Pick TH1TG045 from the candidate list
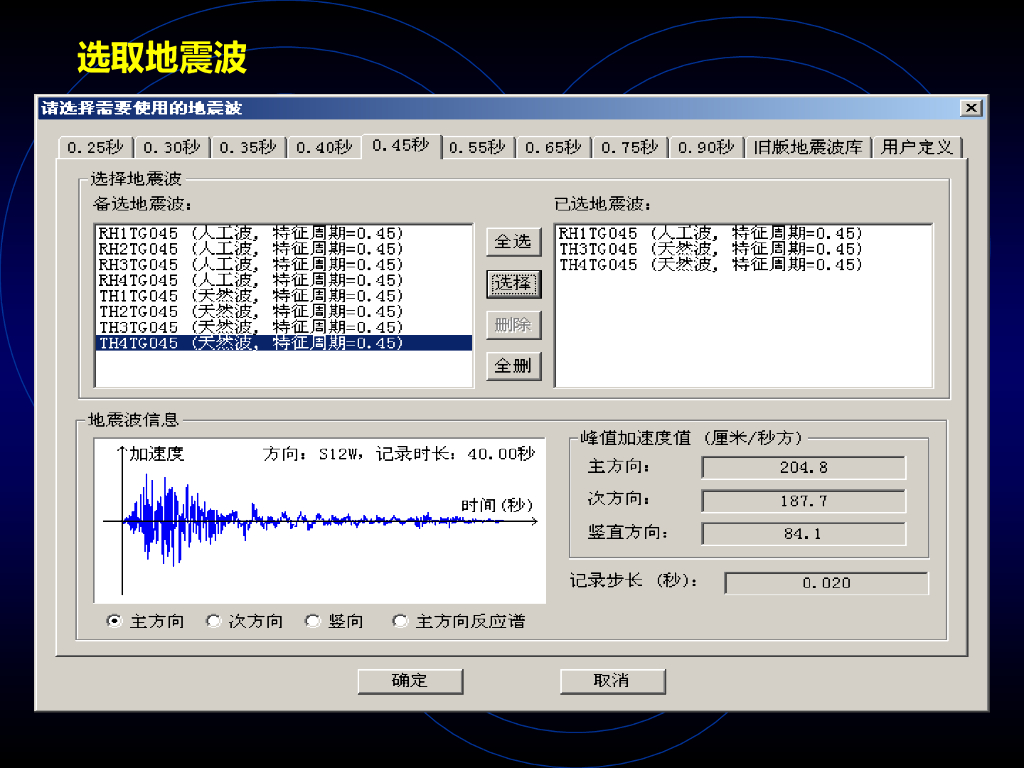 [x=250, y=296]
